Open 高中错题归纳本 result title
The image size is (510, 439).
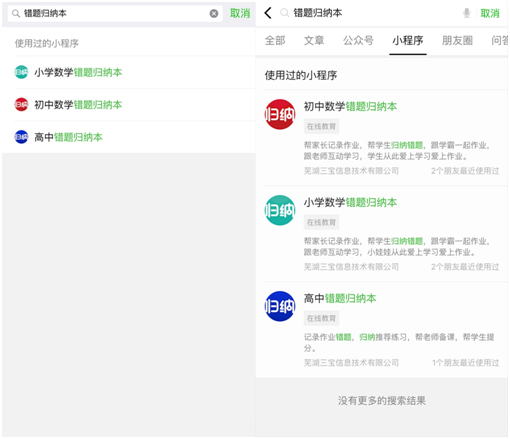pos(340,298)
